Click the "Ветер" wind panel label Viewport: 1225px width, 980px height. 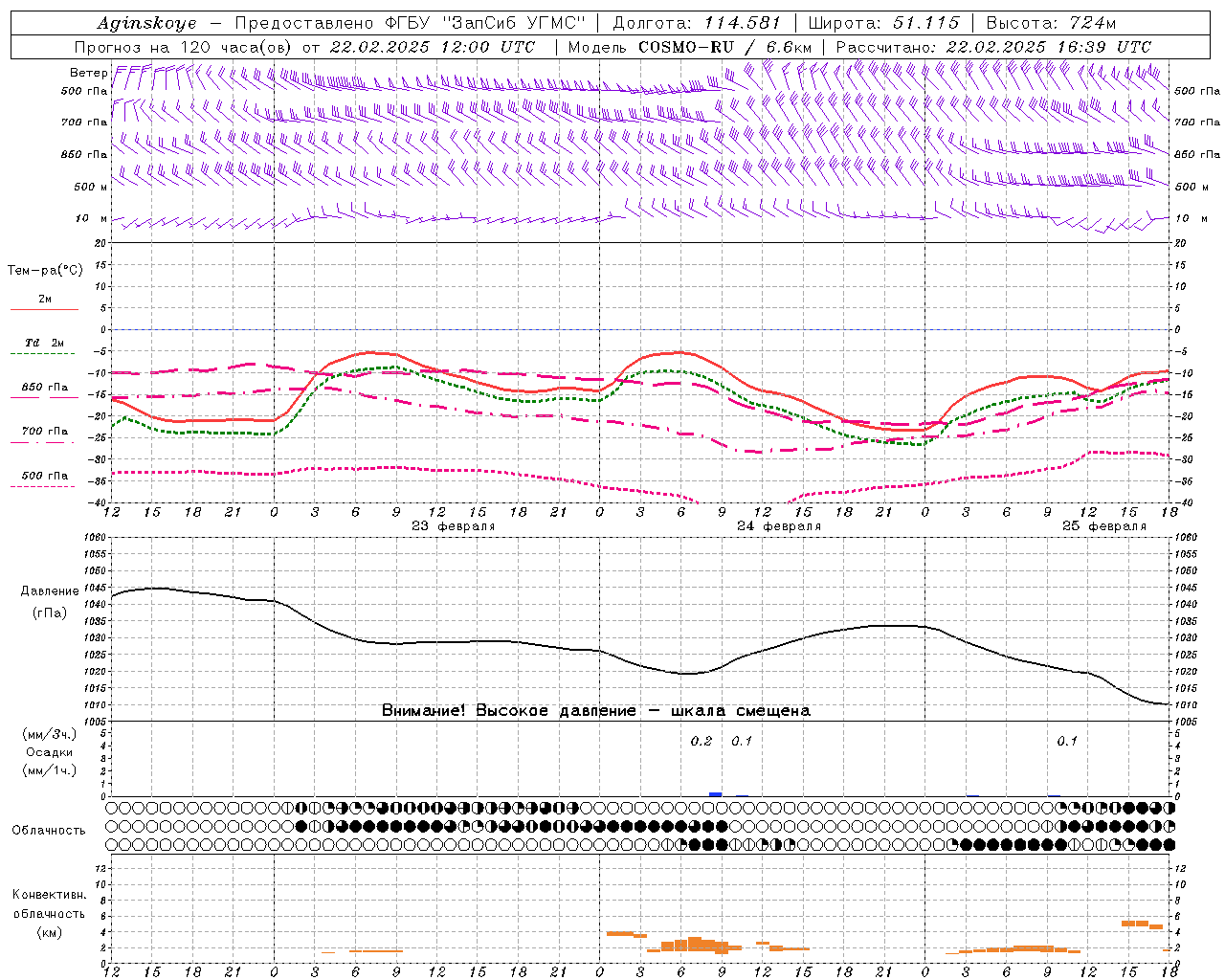pos(89,73)
